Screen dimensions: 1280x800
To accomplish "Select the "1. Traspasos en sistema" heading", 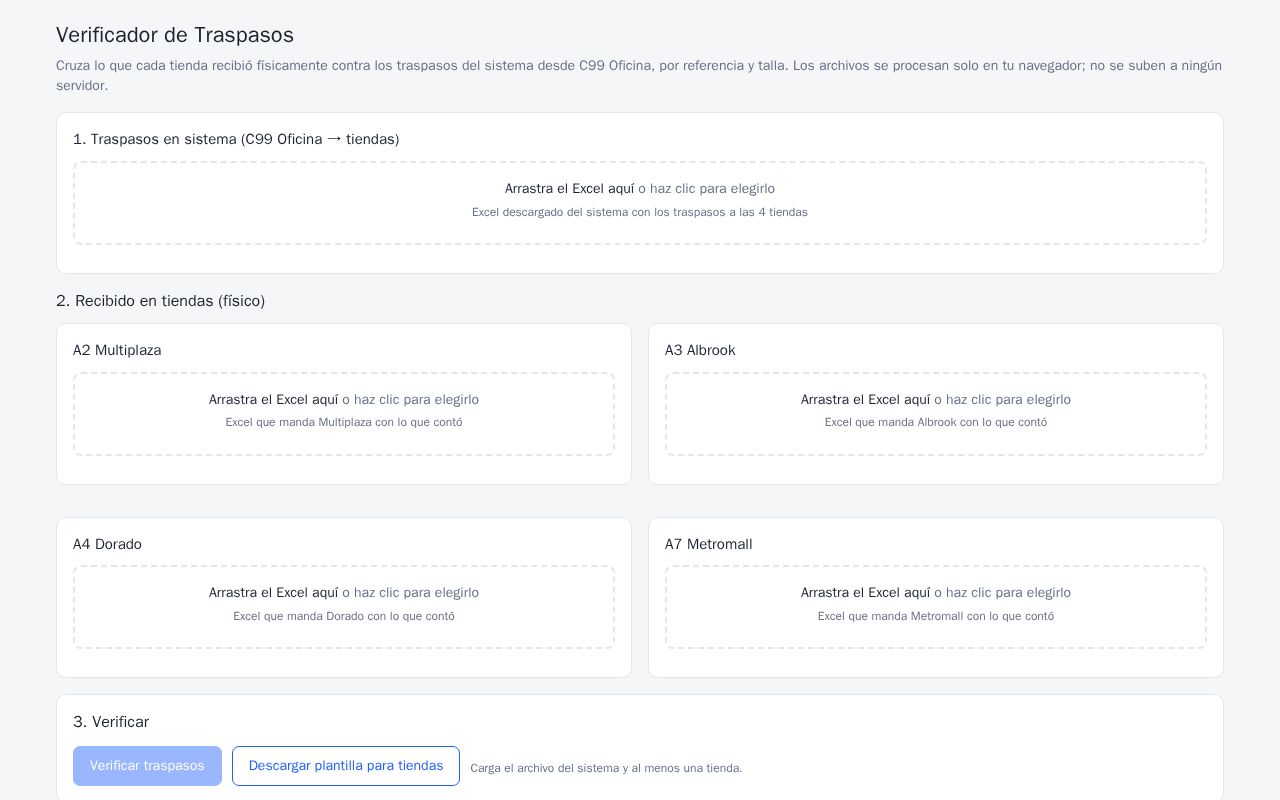I will tap(236, 139).
